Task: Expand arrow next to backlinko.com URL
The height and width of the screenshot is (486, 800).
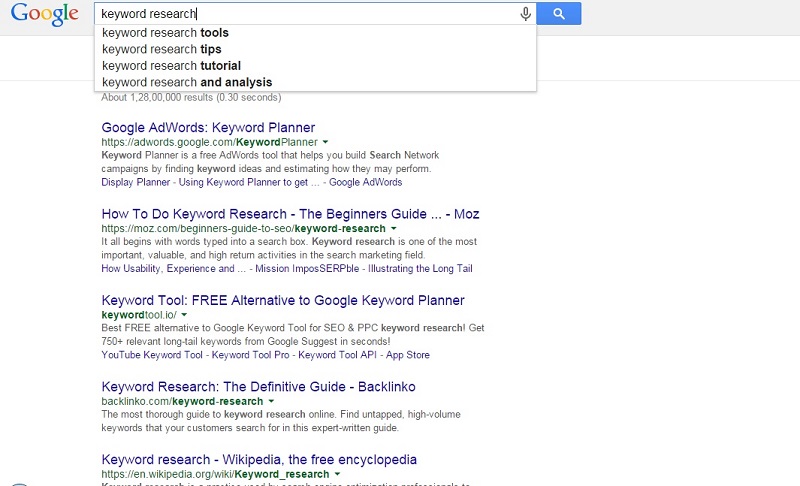Action: [271, 401]
